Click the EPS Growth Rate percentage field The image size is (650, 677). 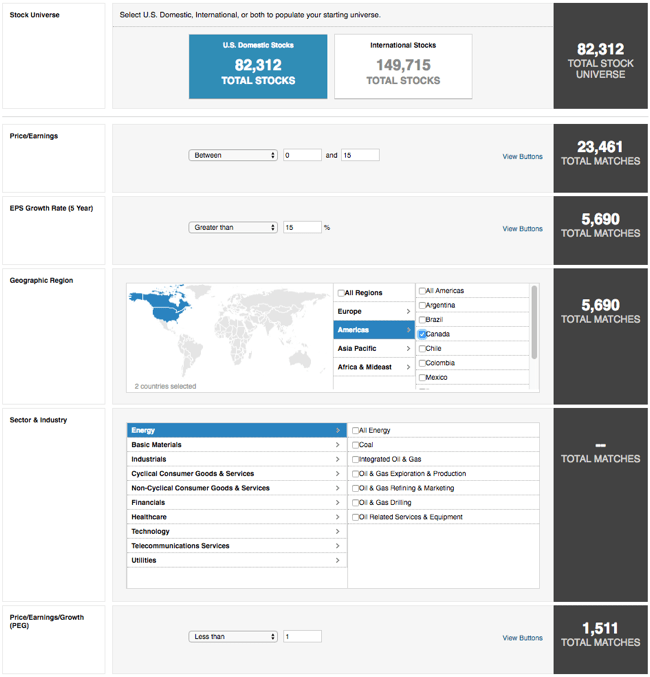(302, 227)
